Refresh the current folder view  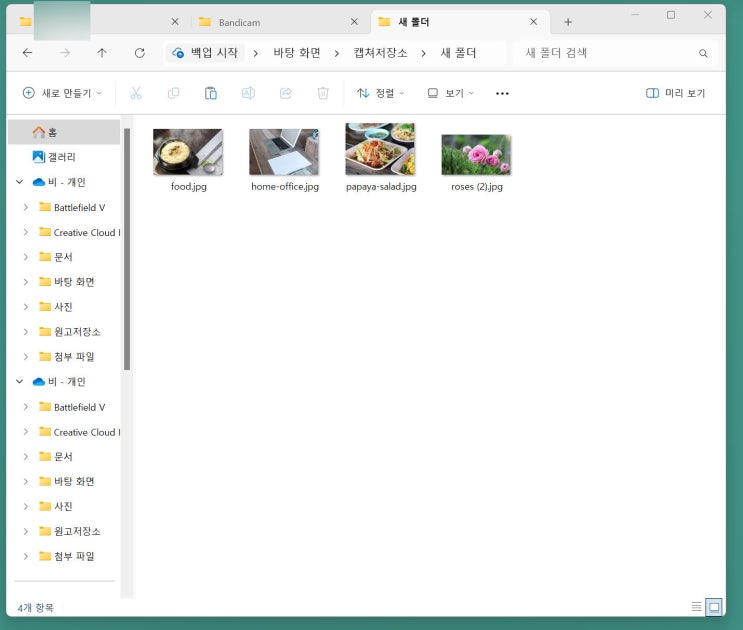click(x=139, y=53)
